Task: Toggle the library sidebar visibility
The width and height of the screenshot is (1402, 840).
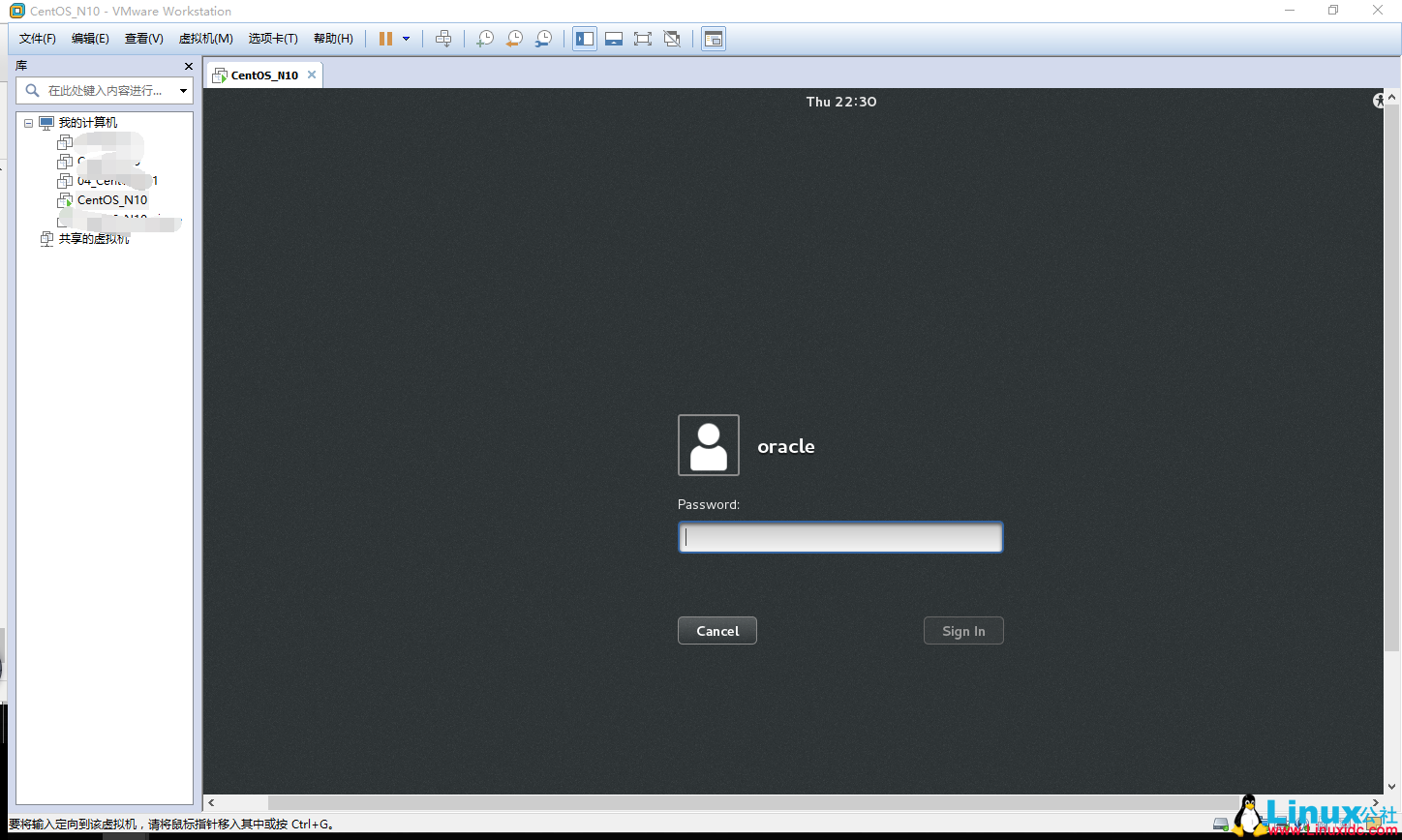Action: click(x=584, y=39)
